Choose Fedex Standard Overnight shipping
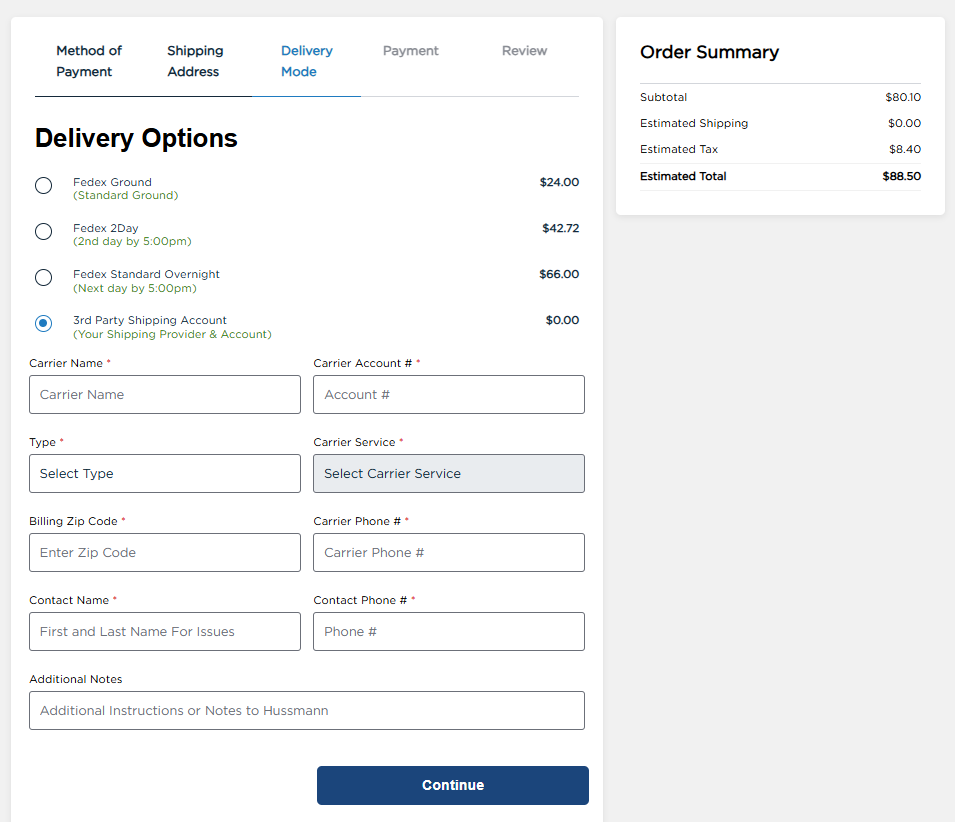The height and width of the screenshot is (822, 955). click(x=43, y=277)
